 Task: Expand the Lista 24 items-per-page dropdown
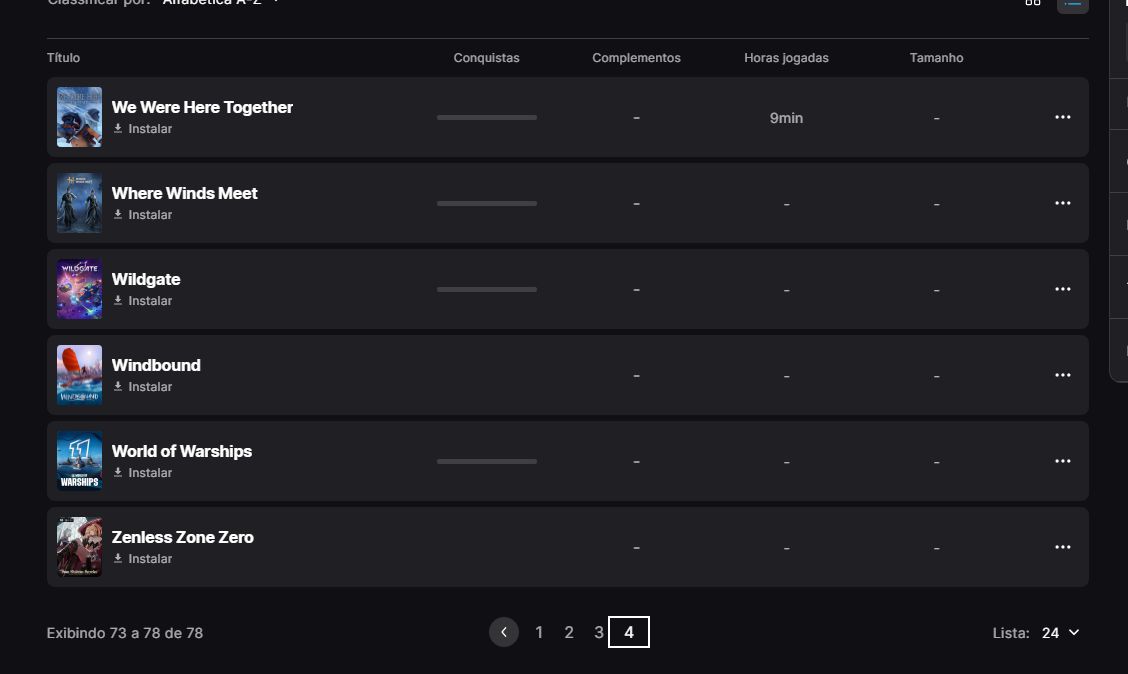(1060, 633)
